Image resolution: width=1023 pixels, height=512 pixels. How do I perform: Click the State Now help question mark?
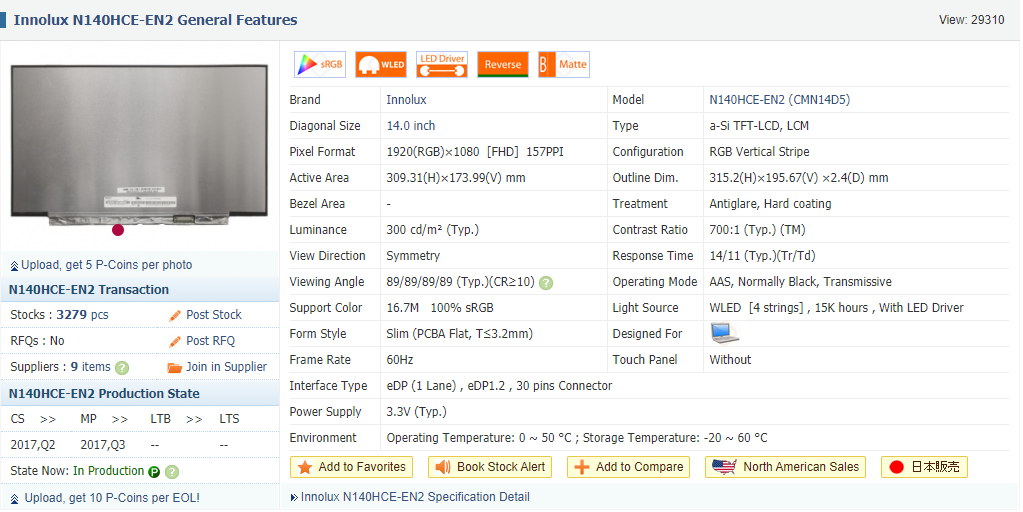tap(172, 472)
